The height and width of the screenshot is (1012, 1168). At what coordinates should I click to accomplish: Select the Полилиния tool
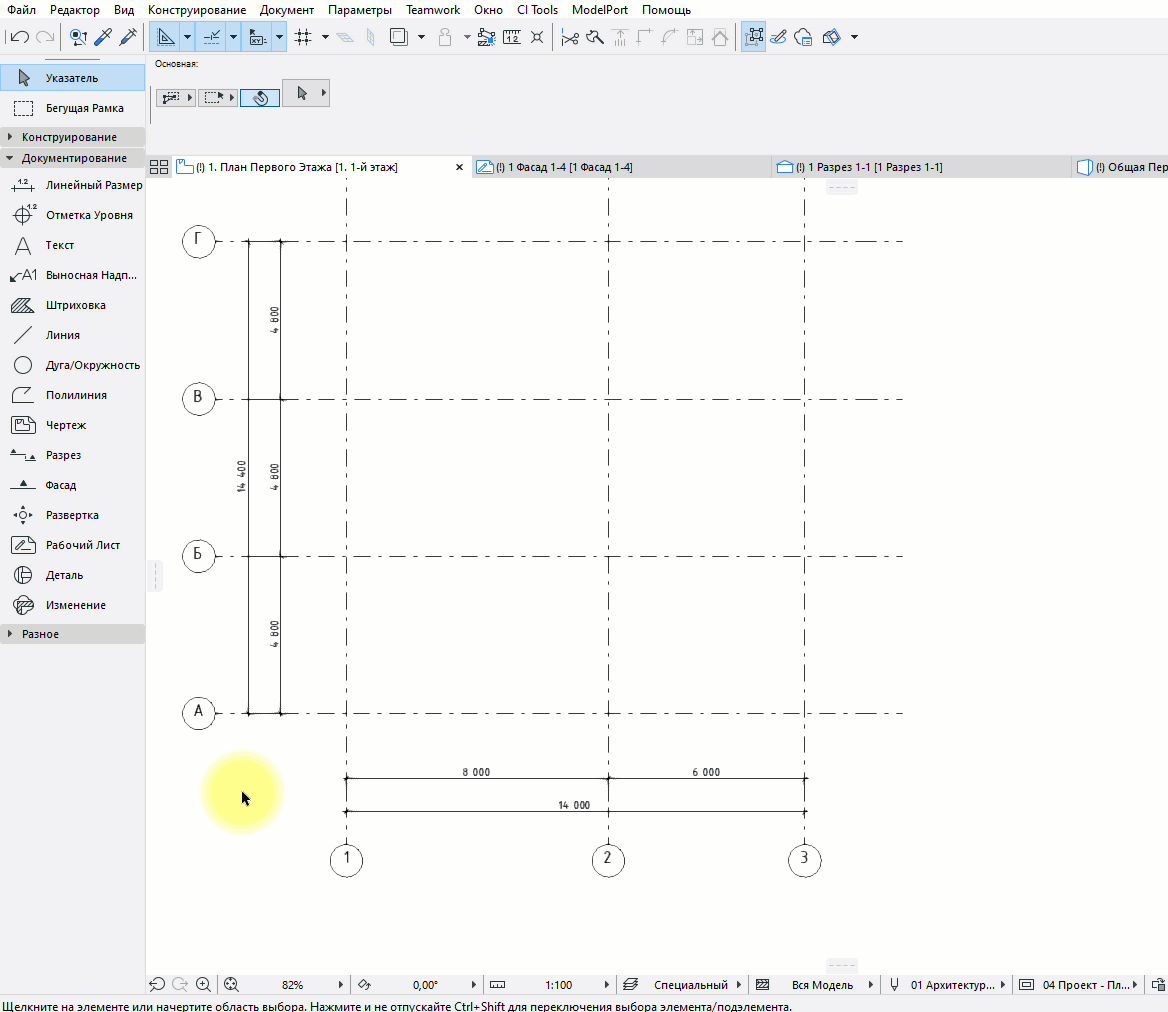coord(72,395)
